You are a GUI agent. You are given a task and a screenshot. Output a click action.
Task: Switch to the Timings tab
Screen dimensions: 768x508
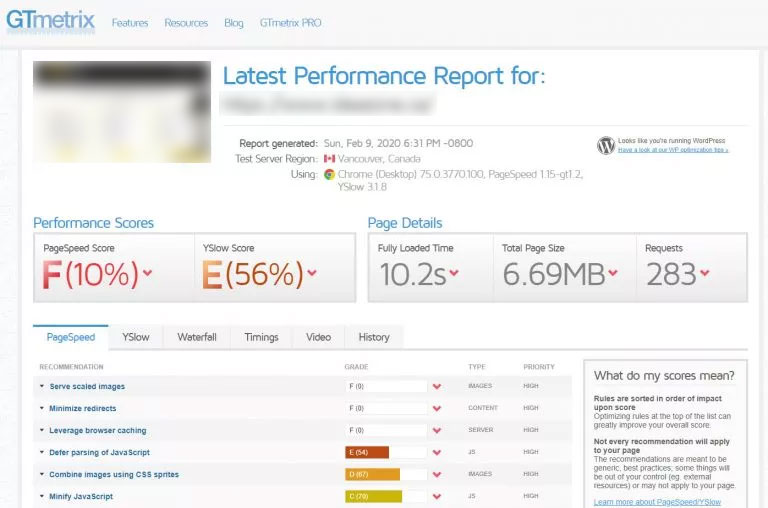(x=261, y=338)
